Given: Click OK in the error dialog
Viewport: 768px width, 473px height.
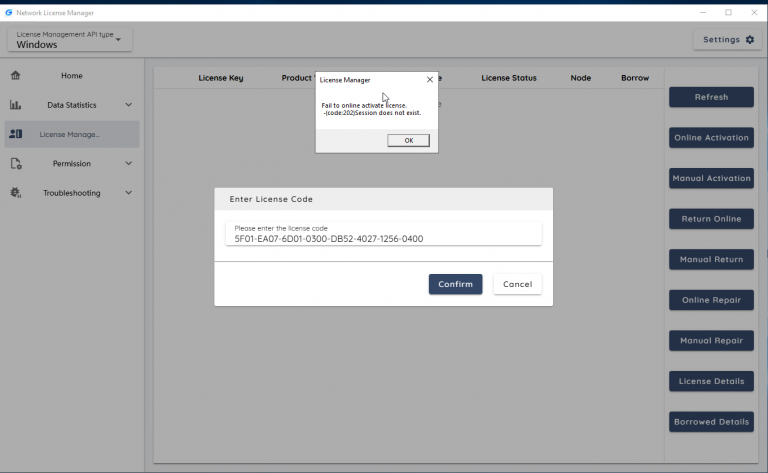Looking at the screenshot, I should point(408,141).
